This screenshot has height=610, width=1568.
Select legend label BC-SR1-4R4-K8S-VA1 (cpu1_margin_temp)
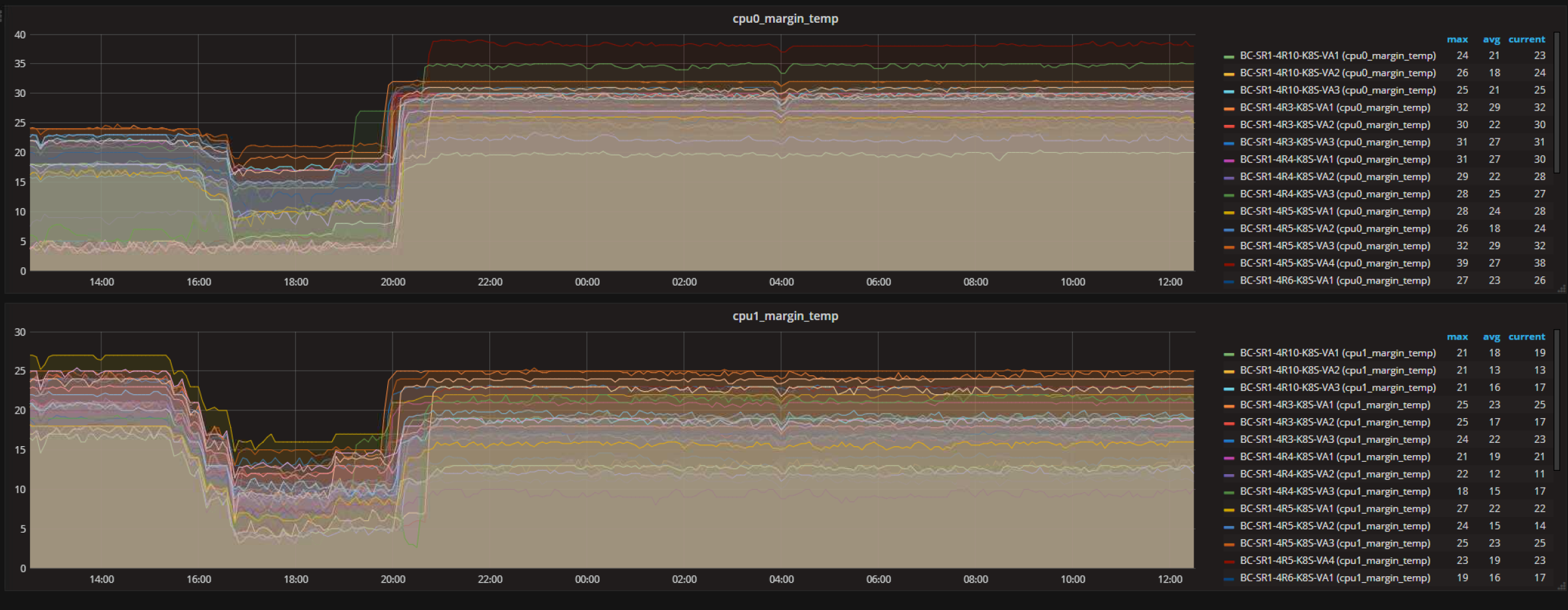pos(1335,457)
